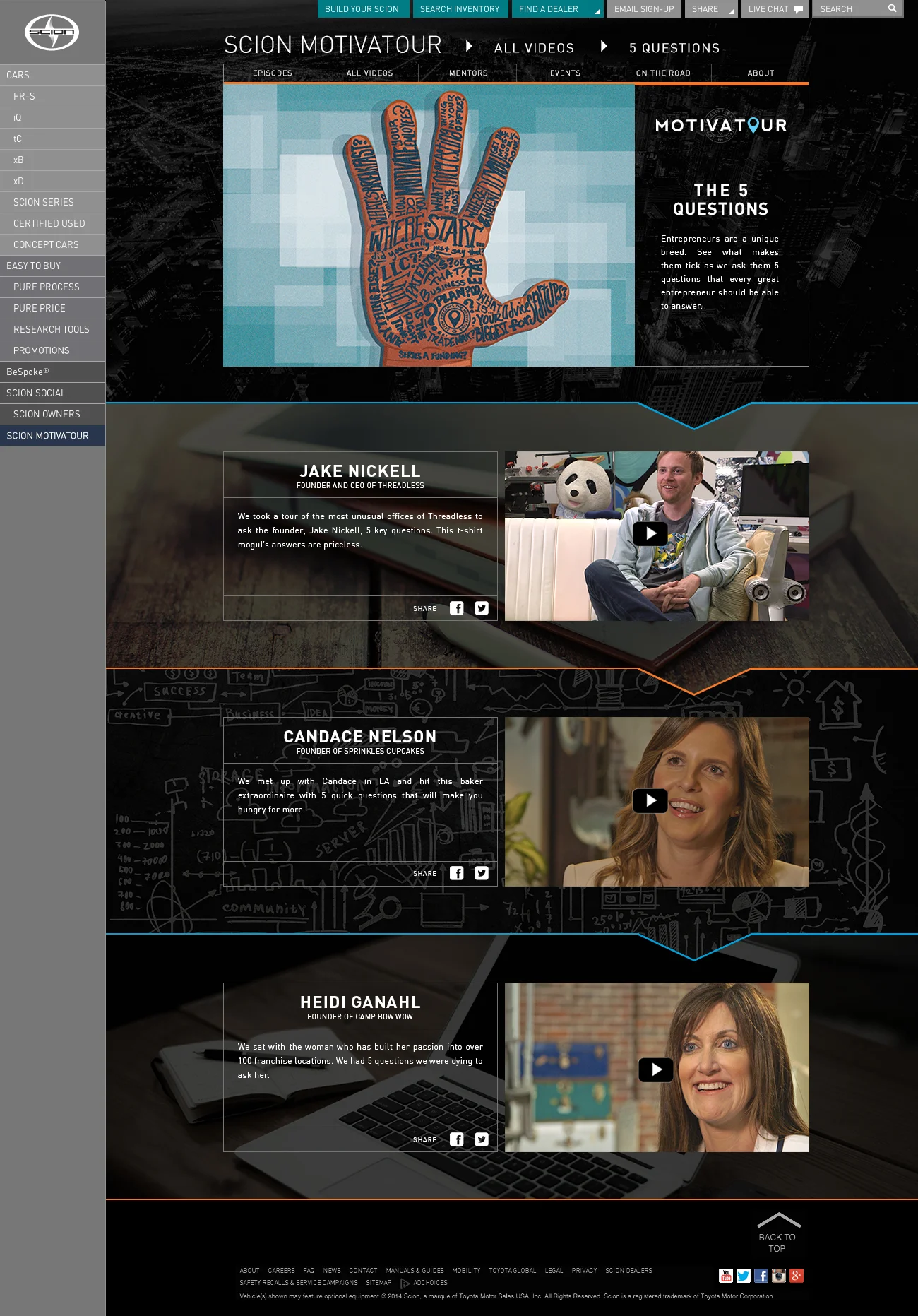The image size is (918, 1316).
Task: Open the About tab in Motivatour nav
Action: coord(761,73)
